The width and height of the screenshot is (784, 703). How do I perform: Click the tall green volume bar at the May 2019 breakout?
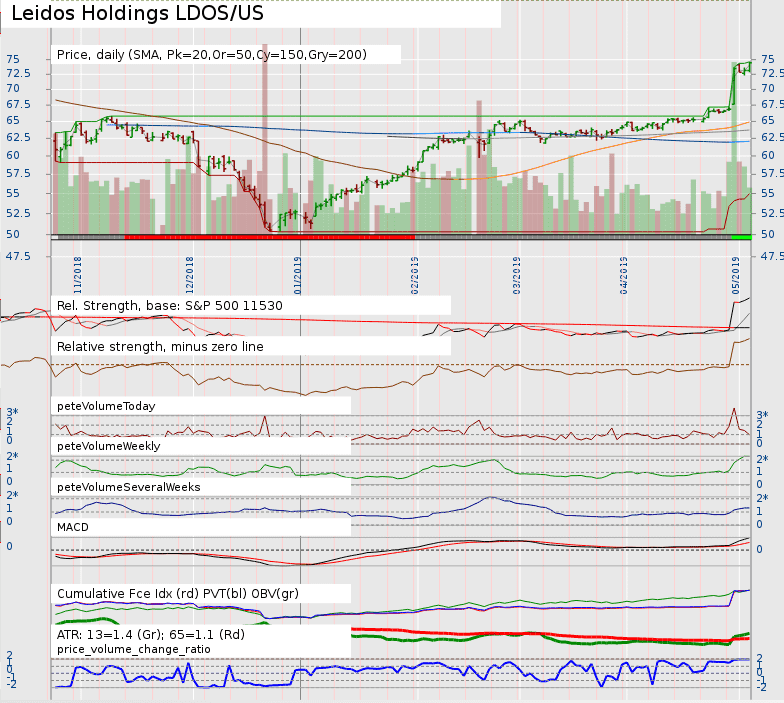pyautogui.click(x=734, y=148)
